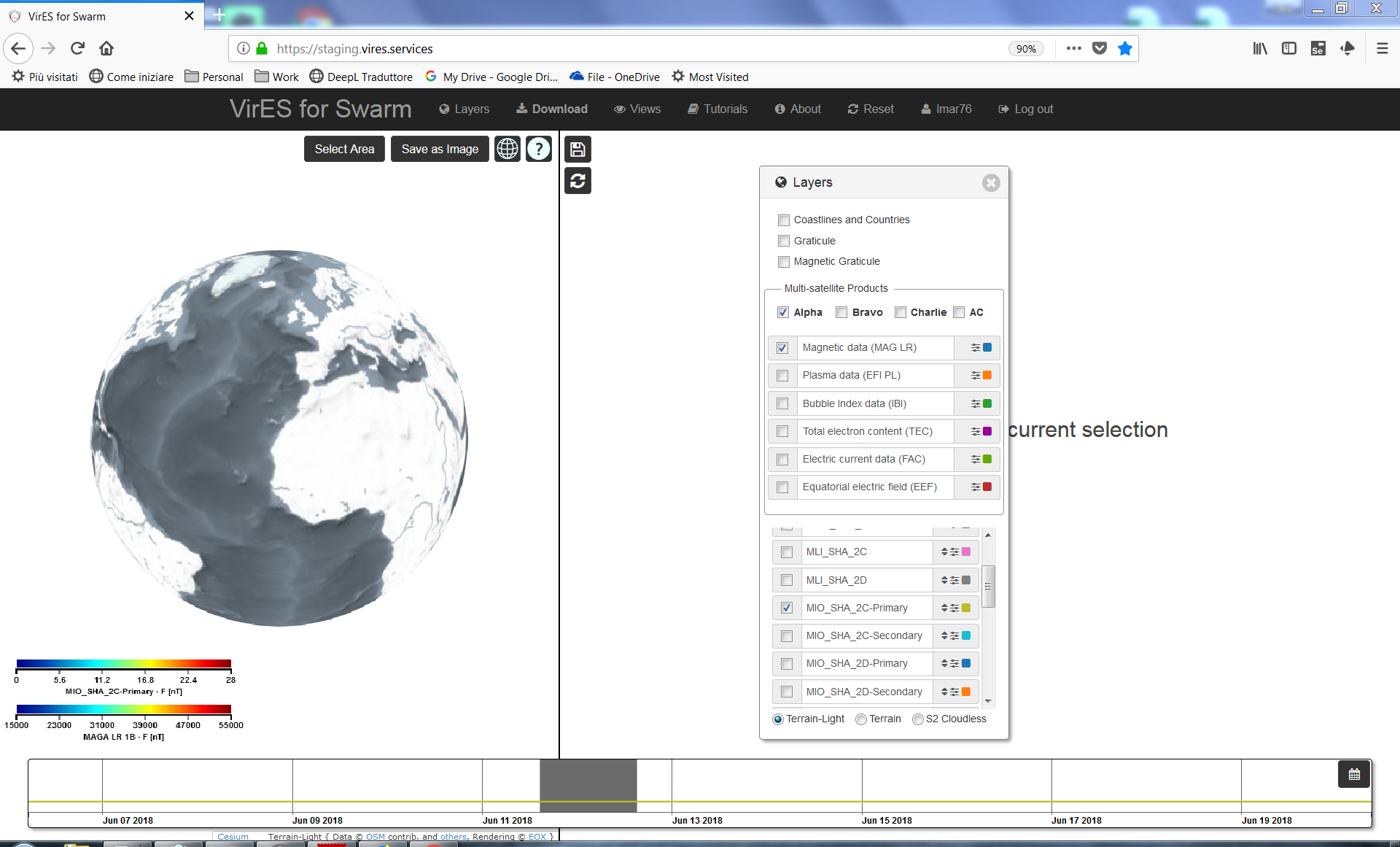The height and width of the screenshot is (847, 1400).
Task: Check the Bravo satellite checkbox
Action: pos(841,312)
